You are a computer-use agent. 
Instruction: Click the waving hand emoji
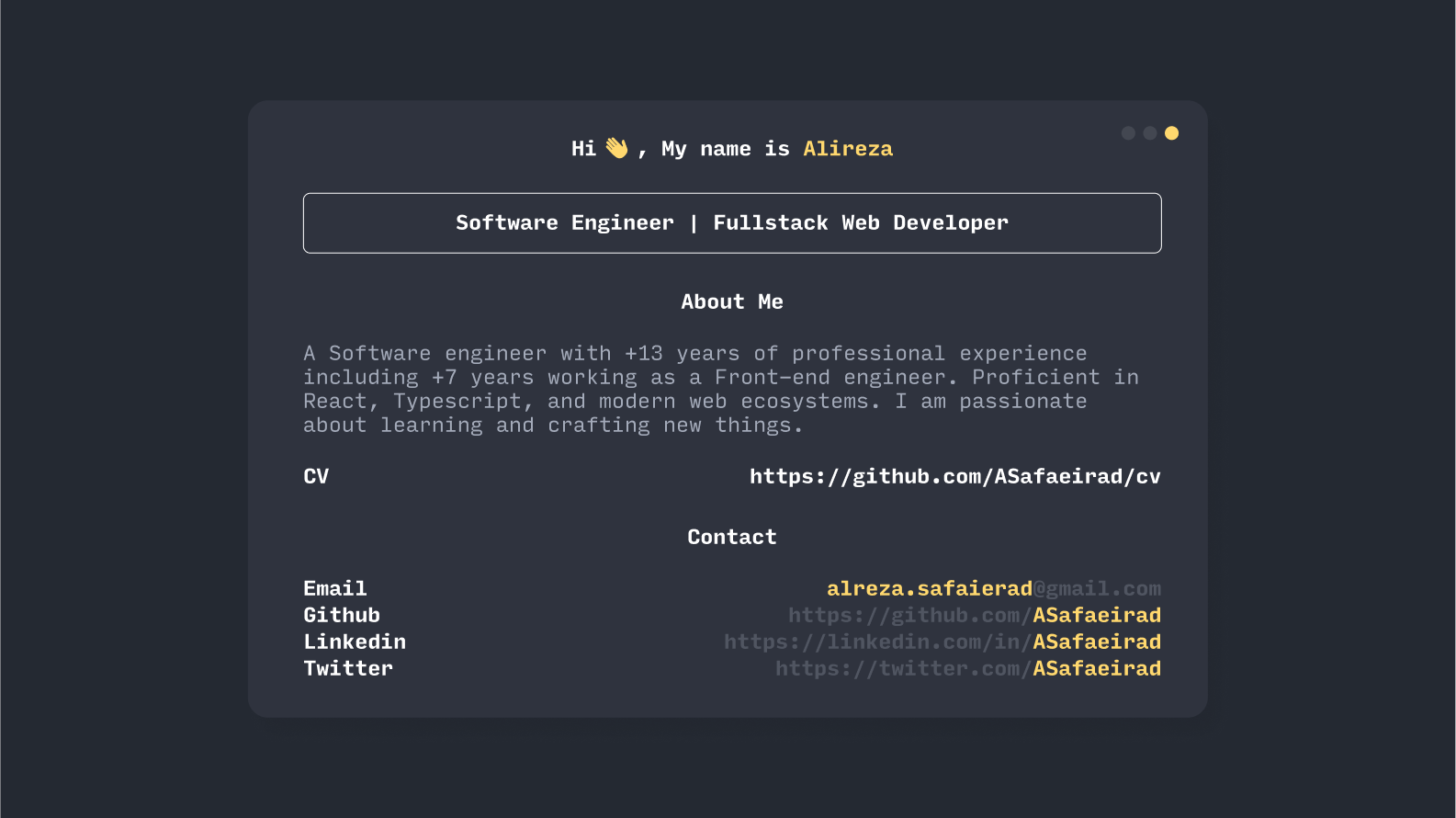coord(616,148)
